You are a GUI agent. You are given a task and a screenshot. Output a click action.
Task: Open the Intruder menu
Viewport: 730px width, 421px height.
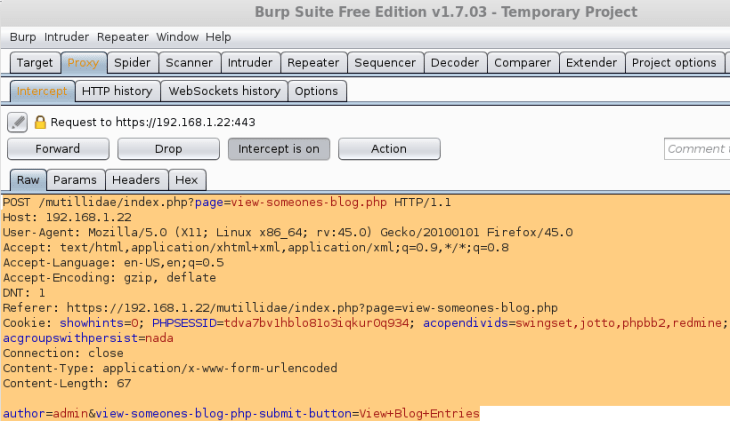point(66,37)
